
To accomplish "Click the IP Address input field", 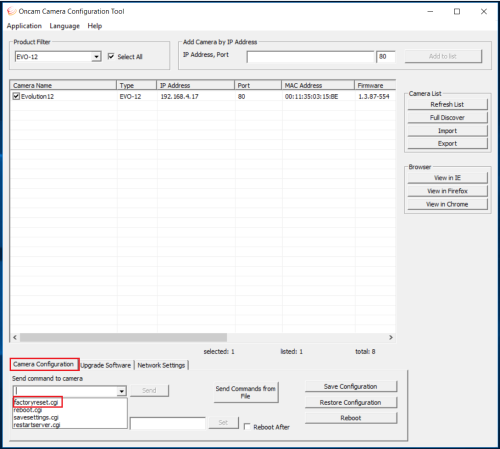I will 310,57.
